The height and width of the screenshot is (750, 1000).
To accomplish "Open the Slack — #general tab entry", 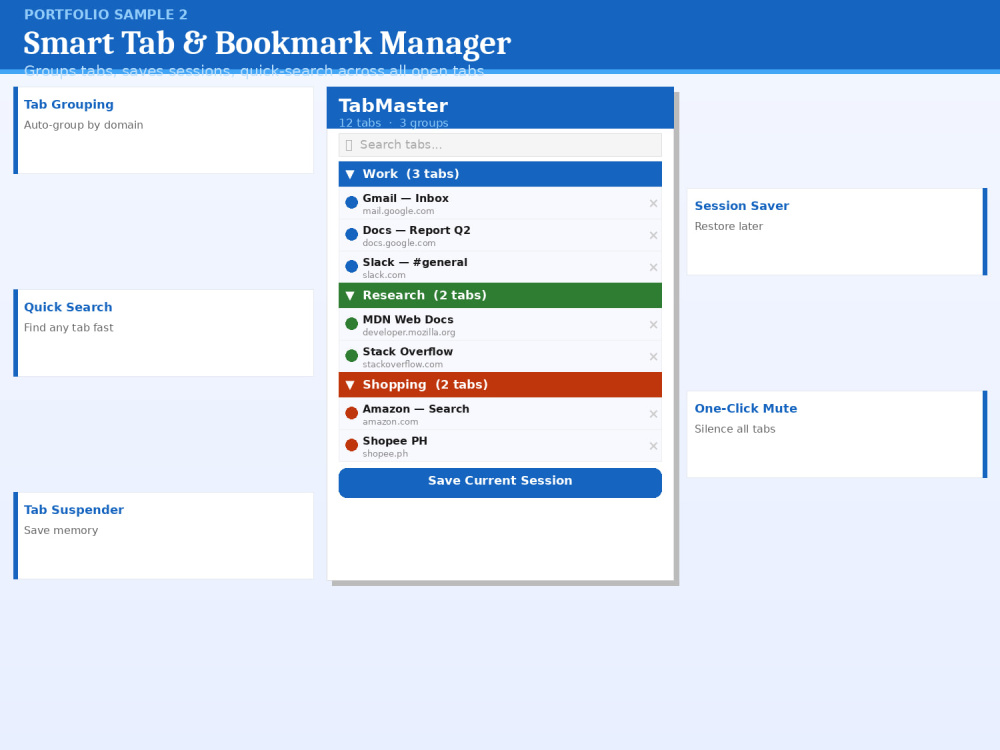I will pyautogui.click(x=500, y=267).
